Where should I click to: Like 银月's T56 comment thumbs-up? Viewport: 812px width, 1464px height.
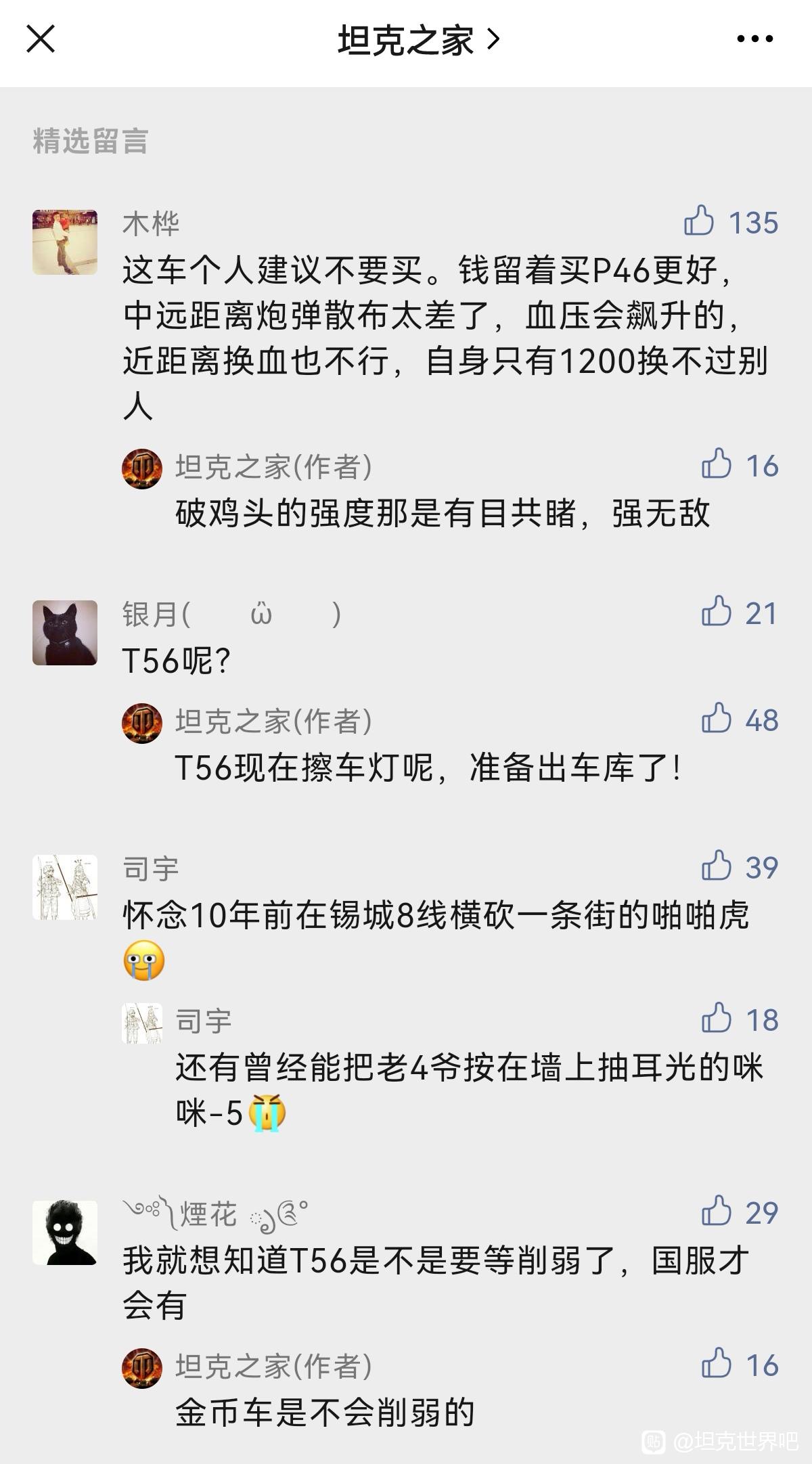coord(717,611)
